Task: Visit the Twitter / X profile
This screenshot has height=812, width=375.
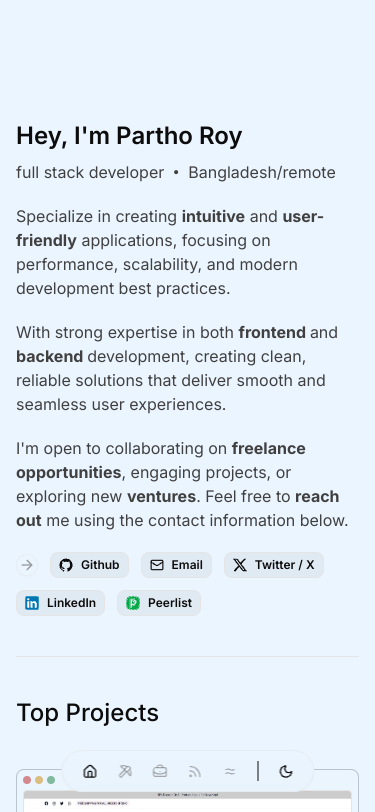Action: click(274, 565)
